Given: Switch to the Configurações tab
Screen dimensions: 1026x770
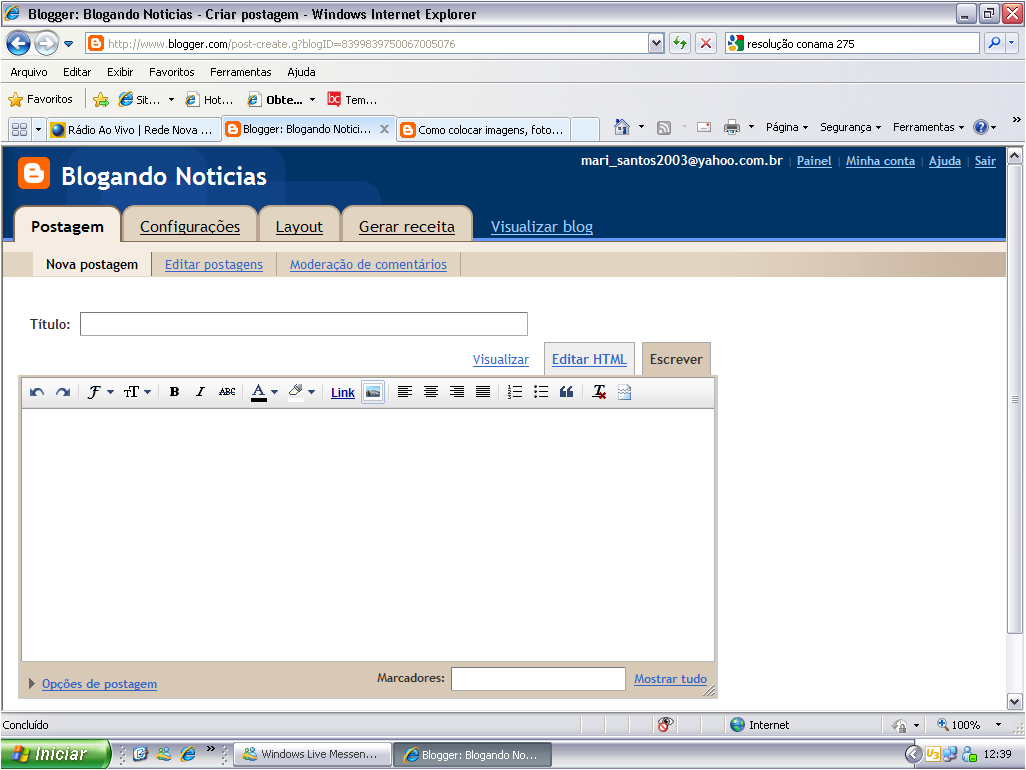Looking at the screenshot, I should point(189,226).
